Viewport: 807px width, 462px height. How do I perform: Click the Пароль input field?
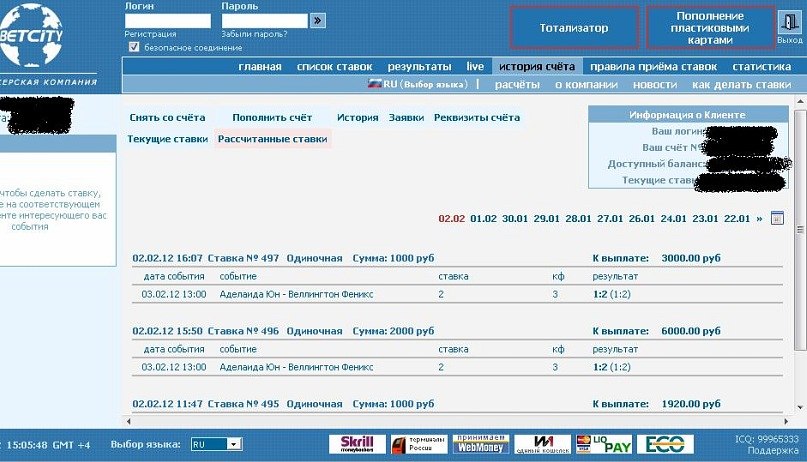tap(265, 21)
